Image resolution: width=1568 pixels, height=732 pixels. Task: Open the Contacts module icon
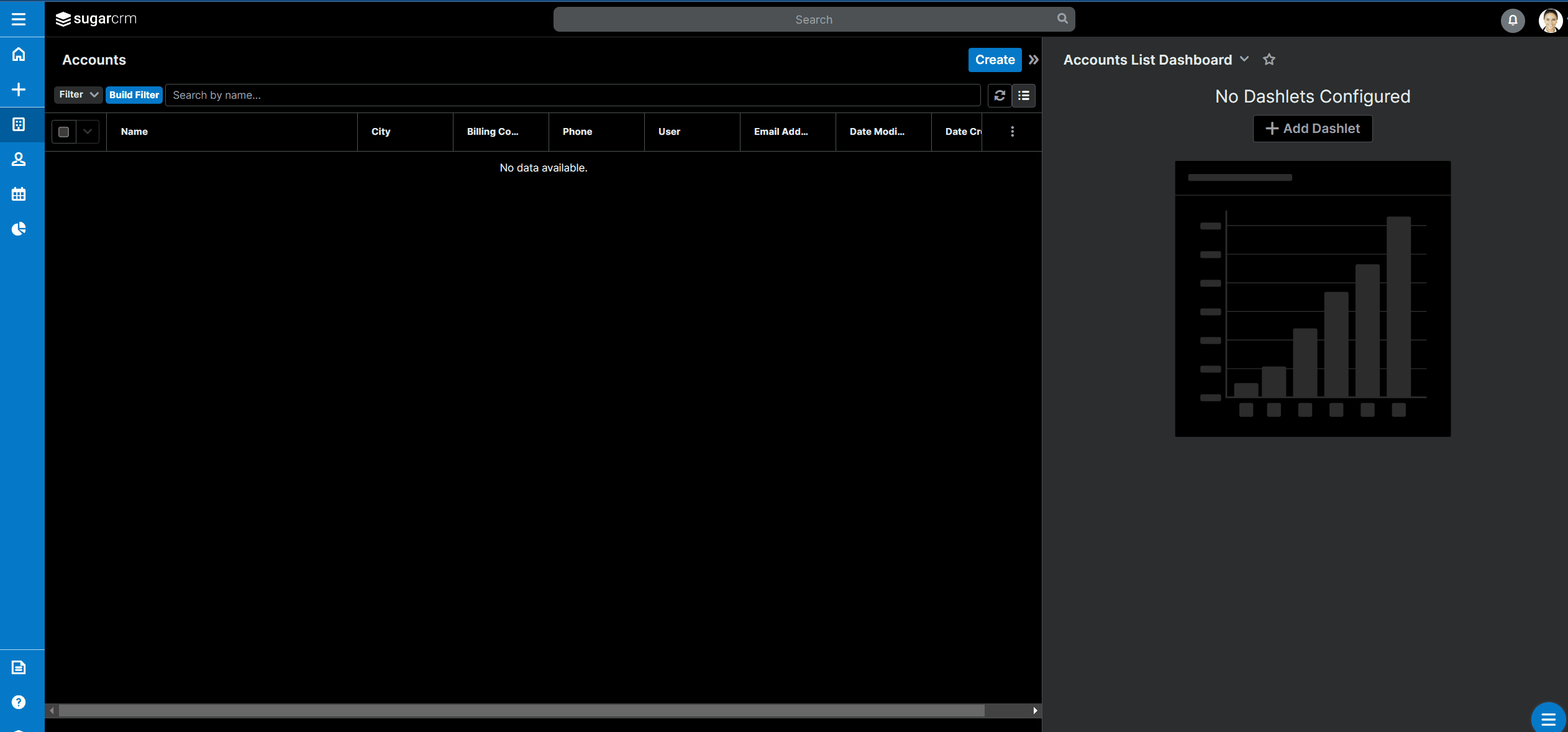point(19,160)
